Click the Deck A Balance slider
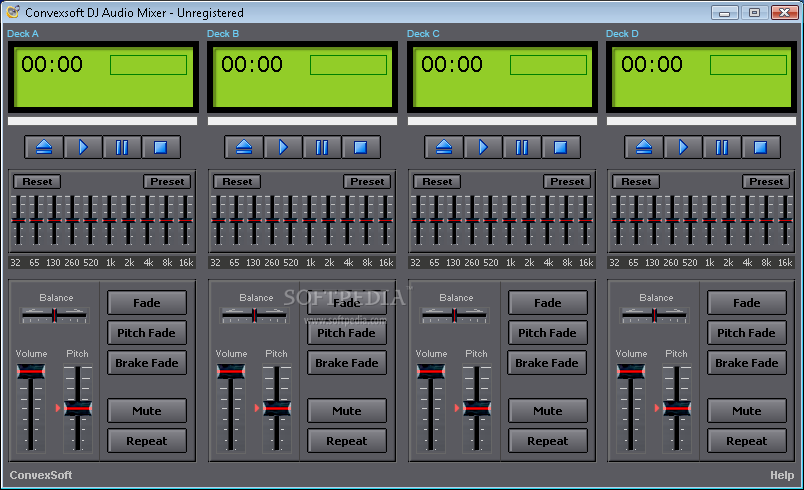 click(54, 315)
